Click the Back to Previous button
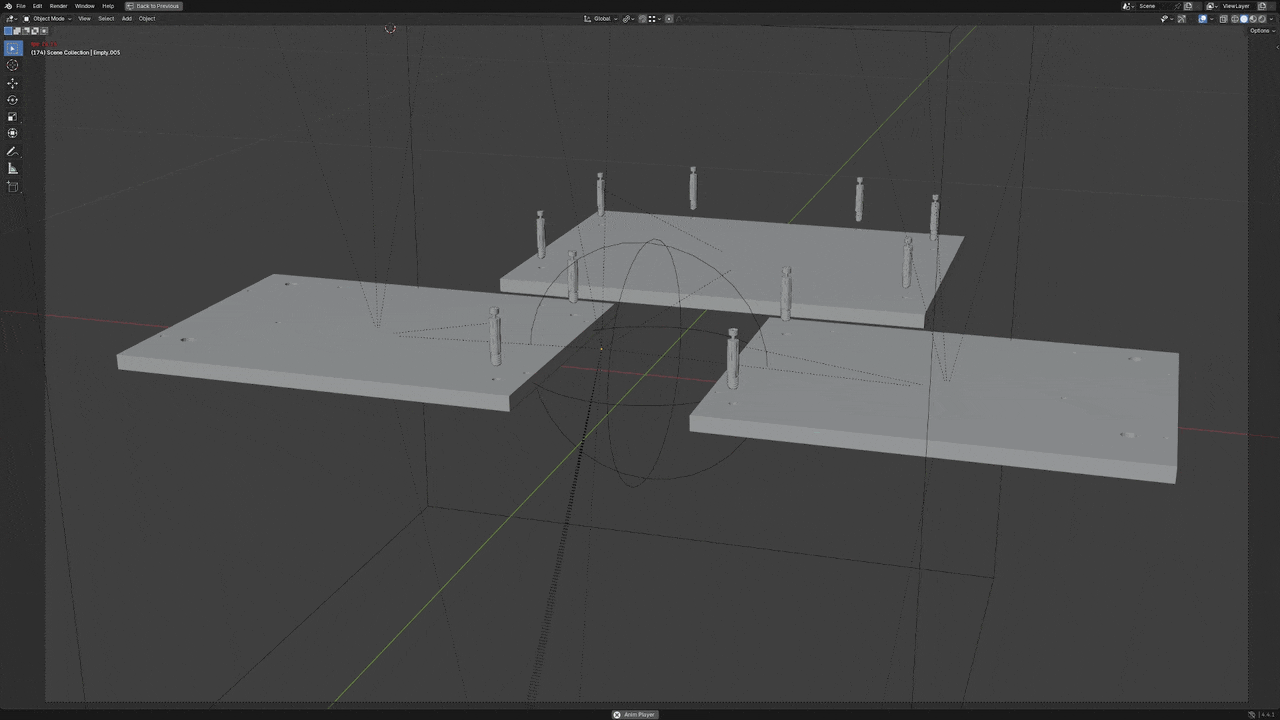Viewport: 1280px width, 720px height. (153, 6)
